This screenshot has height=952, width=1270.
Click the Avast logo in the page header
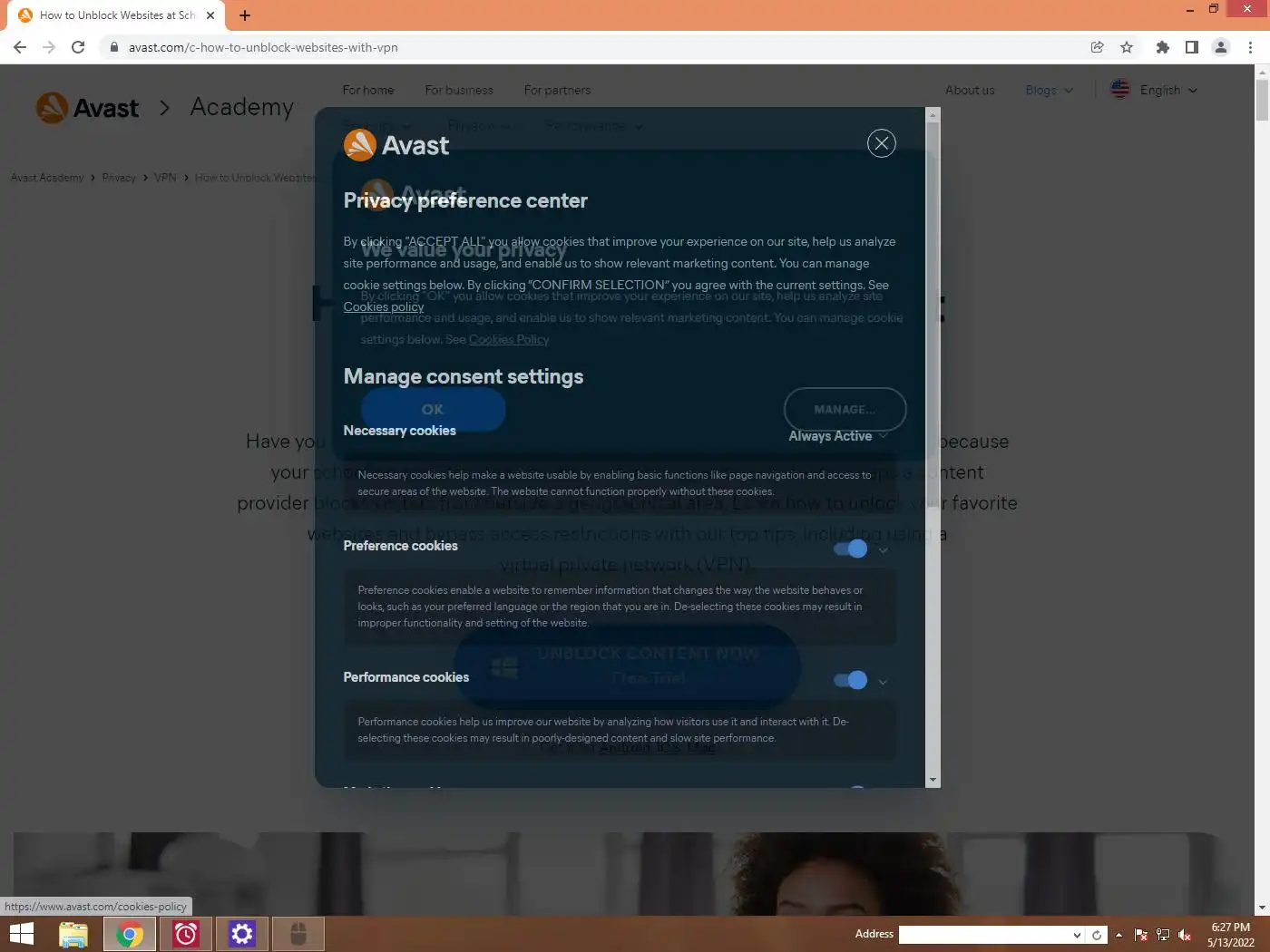(88, 108)
